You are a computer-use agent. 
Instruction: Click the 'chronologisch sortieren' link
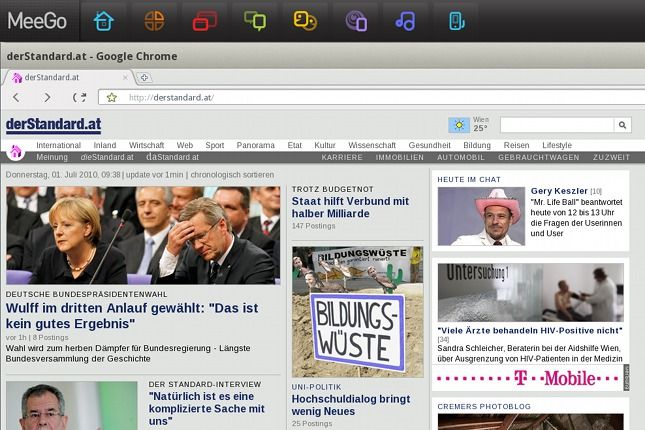click(x=234, y=174)
